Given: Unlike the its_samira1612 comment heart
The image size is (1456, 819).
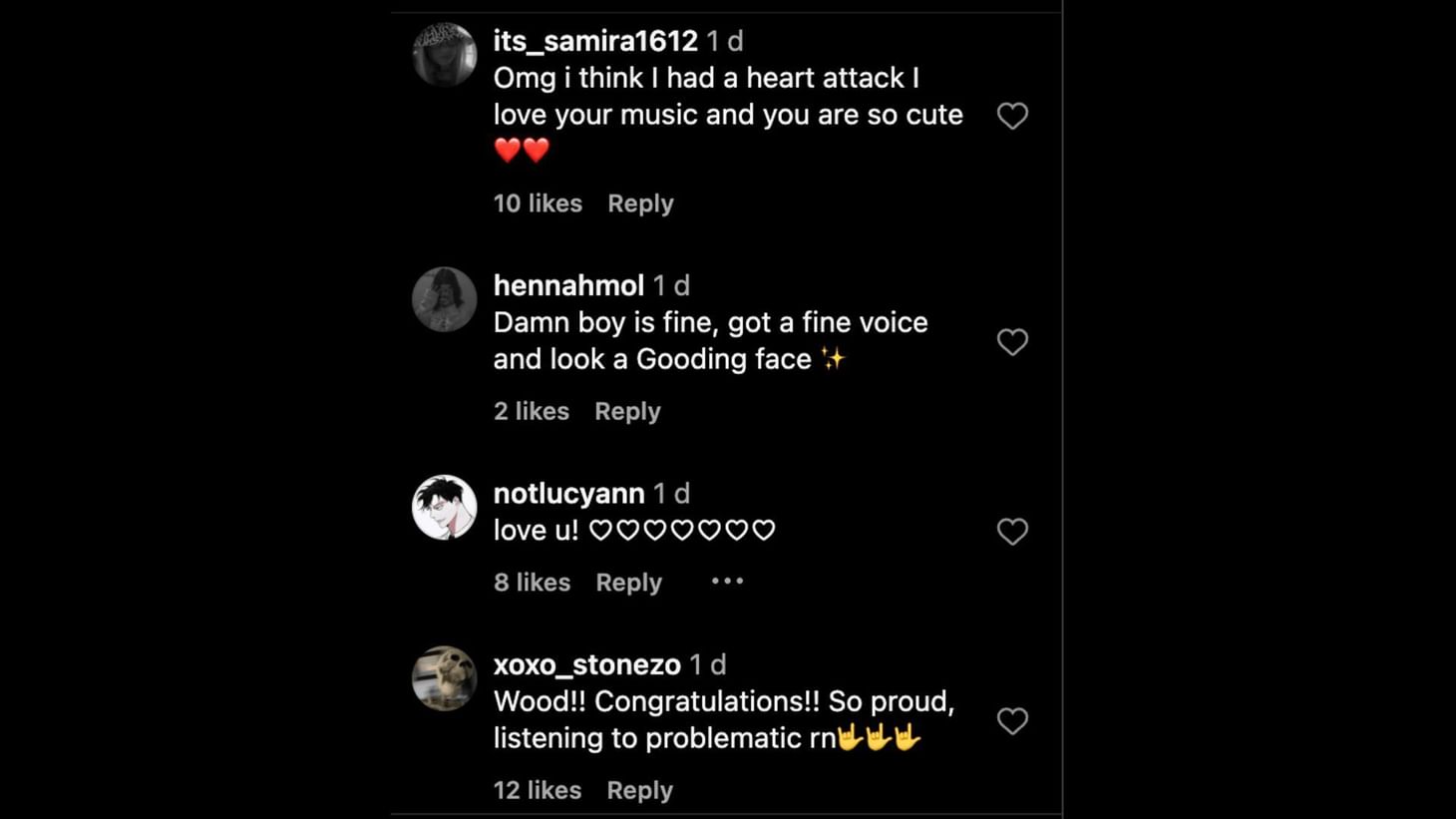Looking at the screenshot, I should point(1012,116).
